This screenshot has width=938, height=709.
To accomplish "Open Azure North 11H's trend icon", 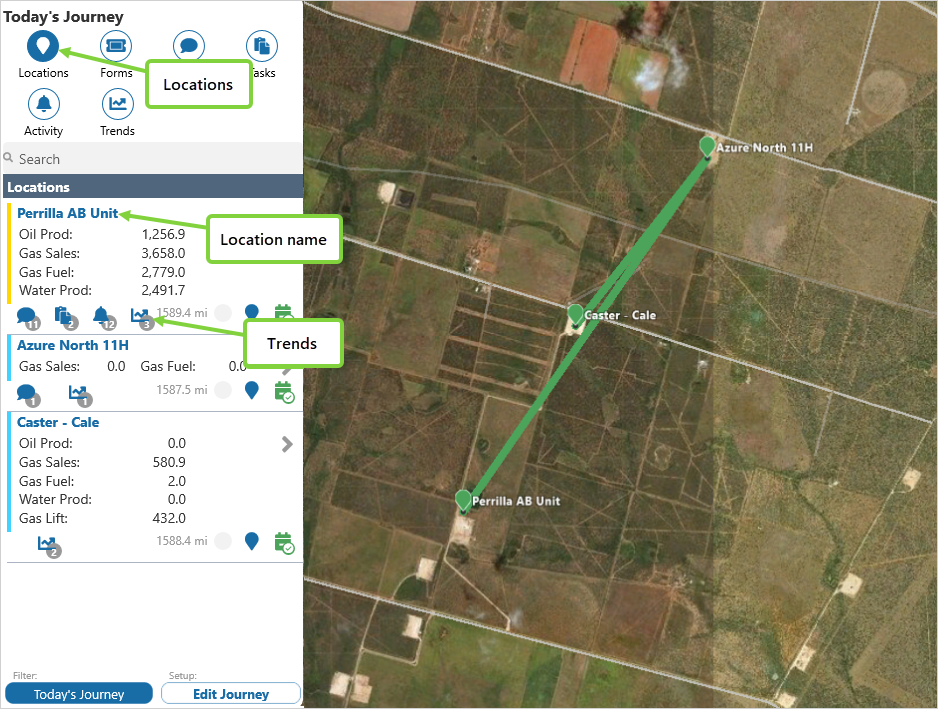I will [80, 395].
